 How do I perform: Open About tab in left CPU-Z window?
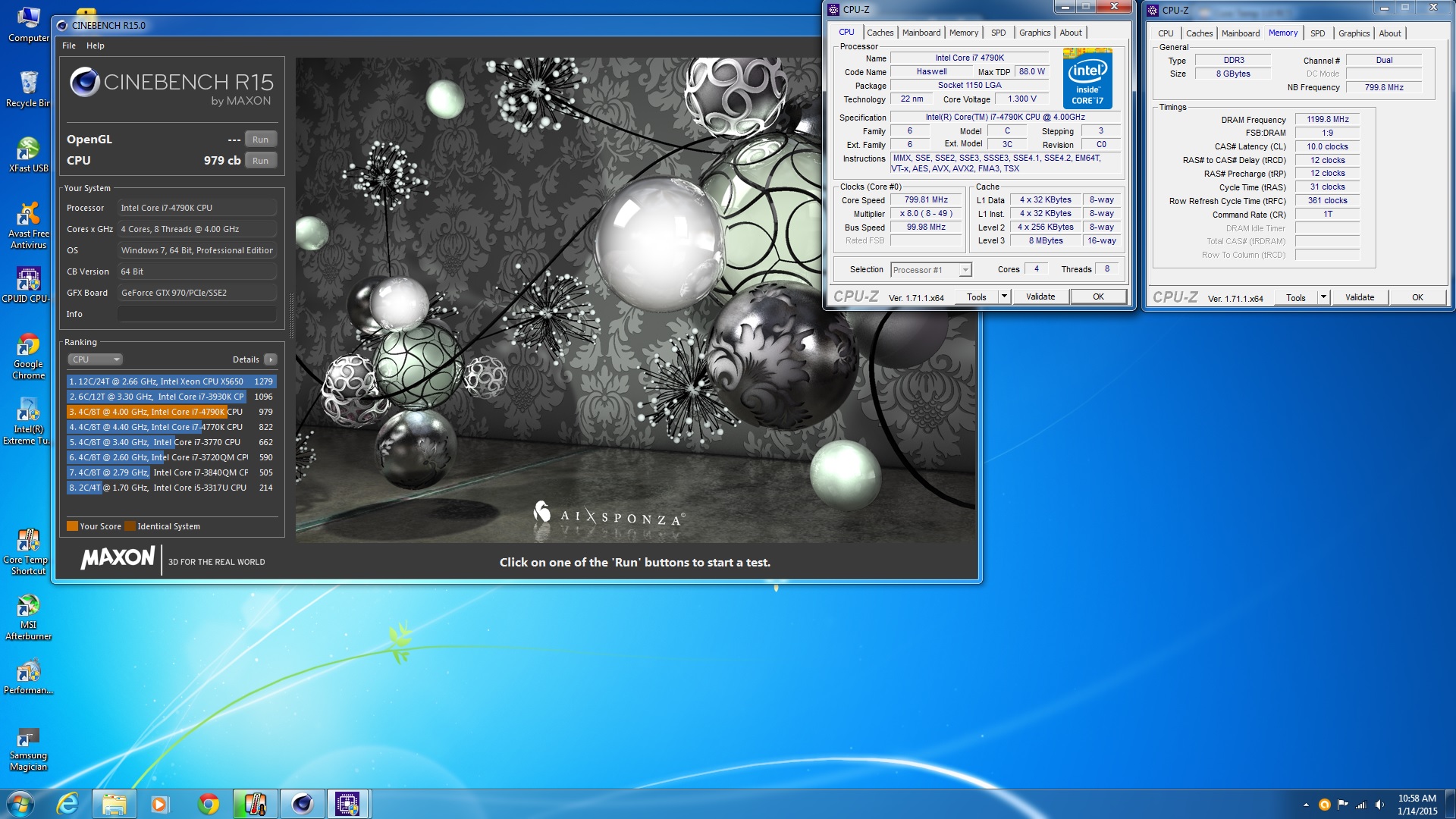[x=1071, y=33]
